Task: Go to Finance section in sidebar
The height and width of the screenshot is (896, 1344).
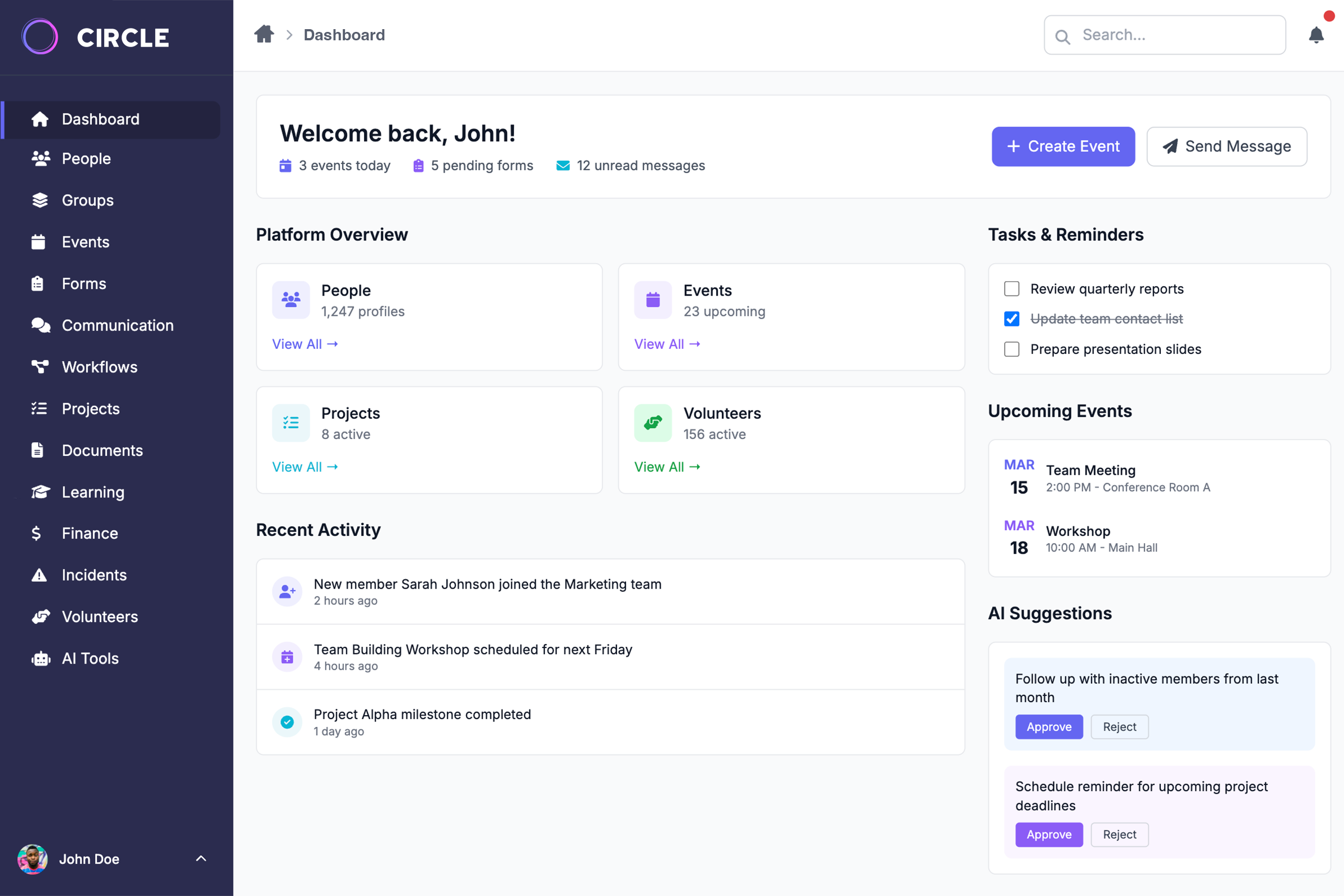Action: tap(90, 533)
